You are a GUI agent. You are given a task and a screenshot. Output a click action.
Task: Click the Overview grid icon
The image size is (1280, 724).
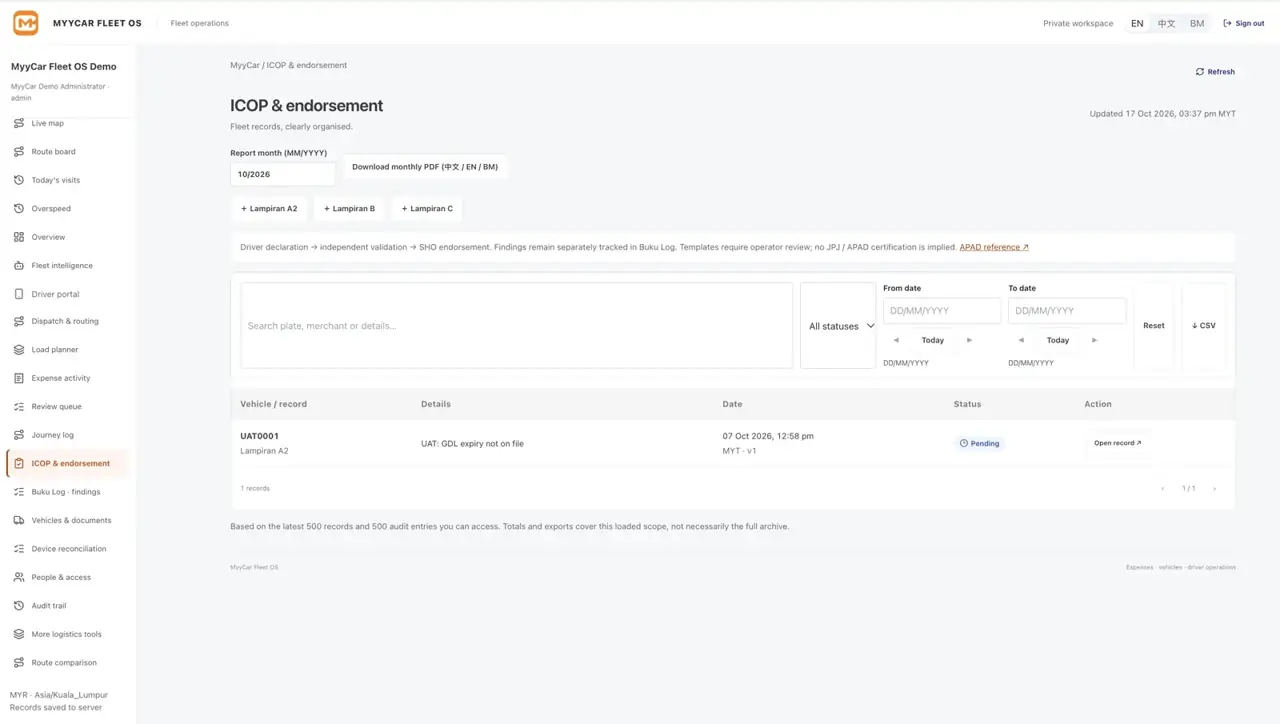(x=19, y=237)
